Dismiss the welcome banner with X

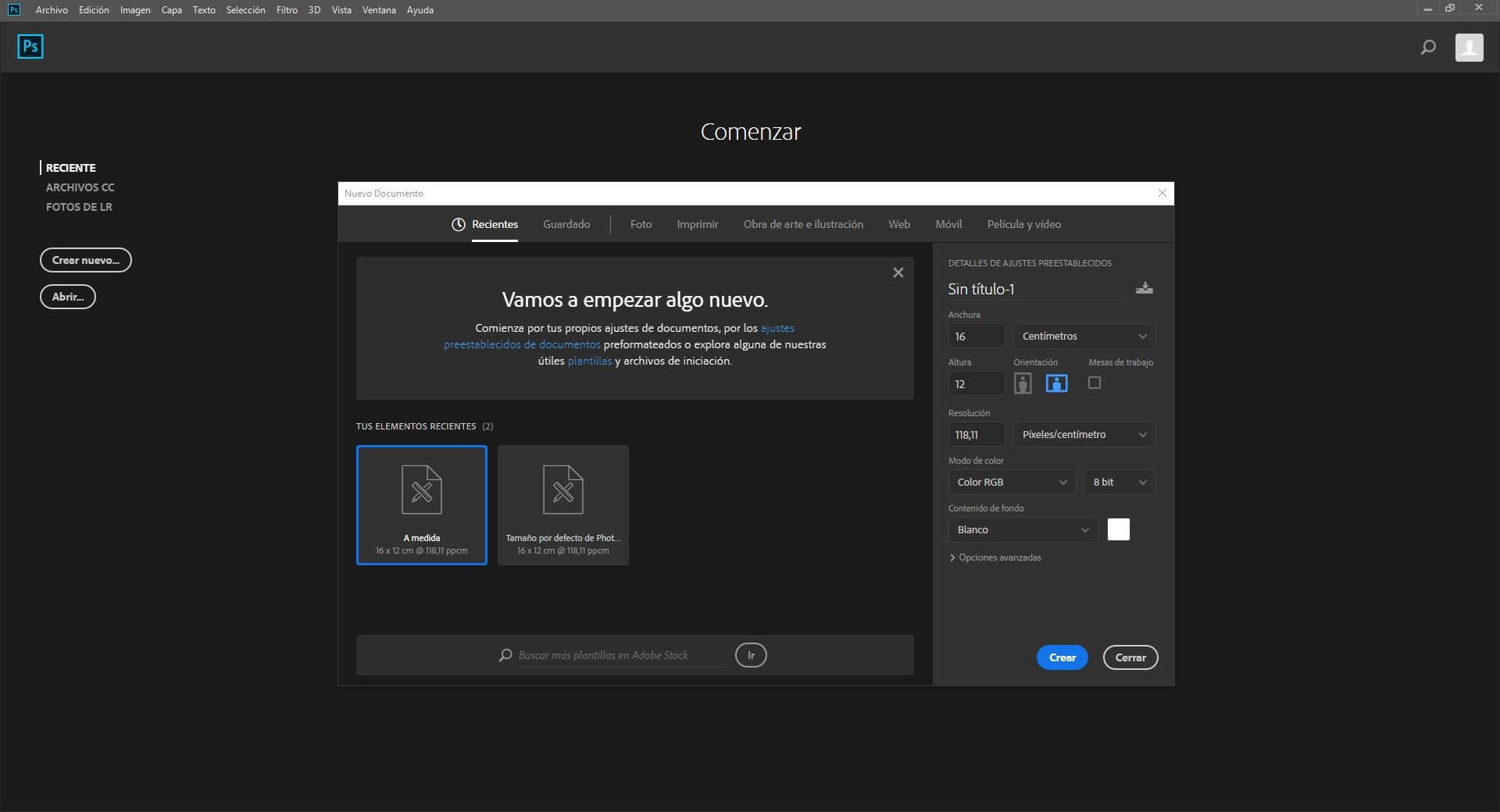898,272
